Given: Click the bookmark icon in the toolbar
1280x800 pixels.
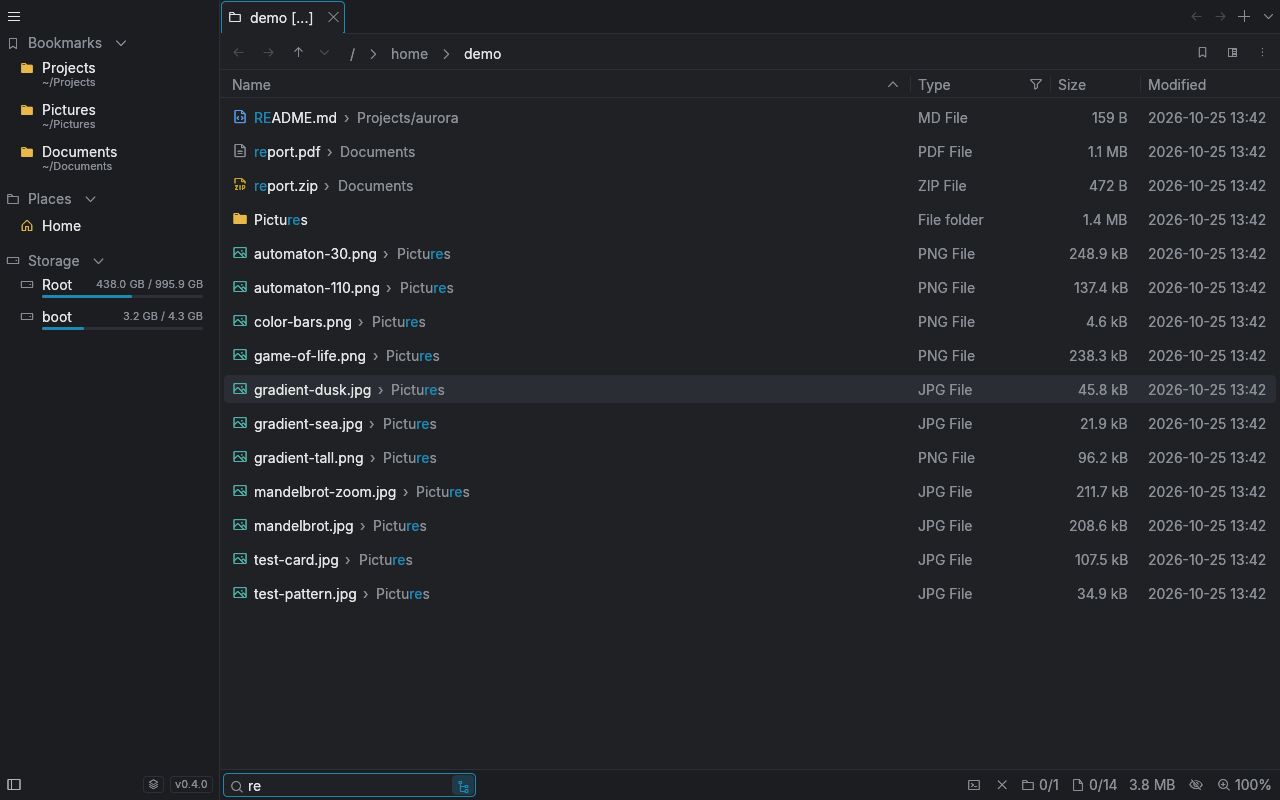Looking at the screenshot, I should pyautogui.click(x=1202, y=53).
